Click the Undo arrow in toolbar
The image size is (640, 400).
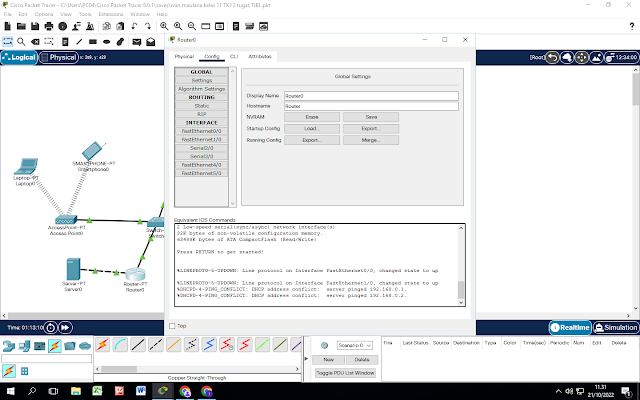pyautogui.click(x=134, y=26)
